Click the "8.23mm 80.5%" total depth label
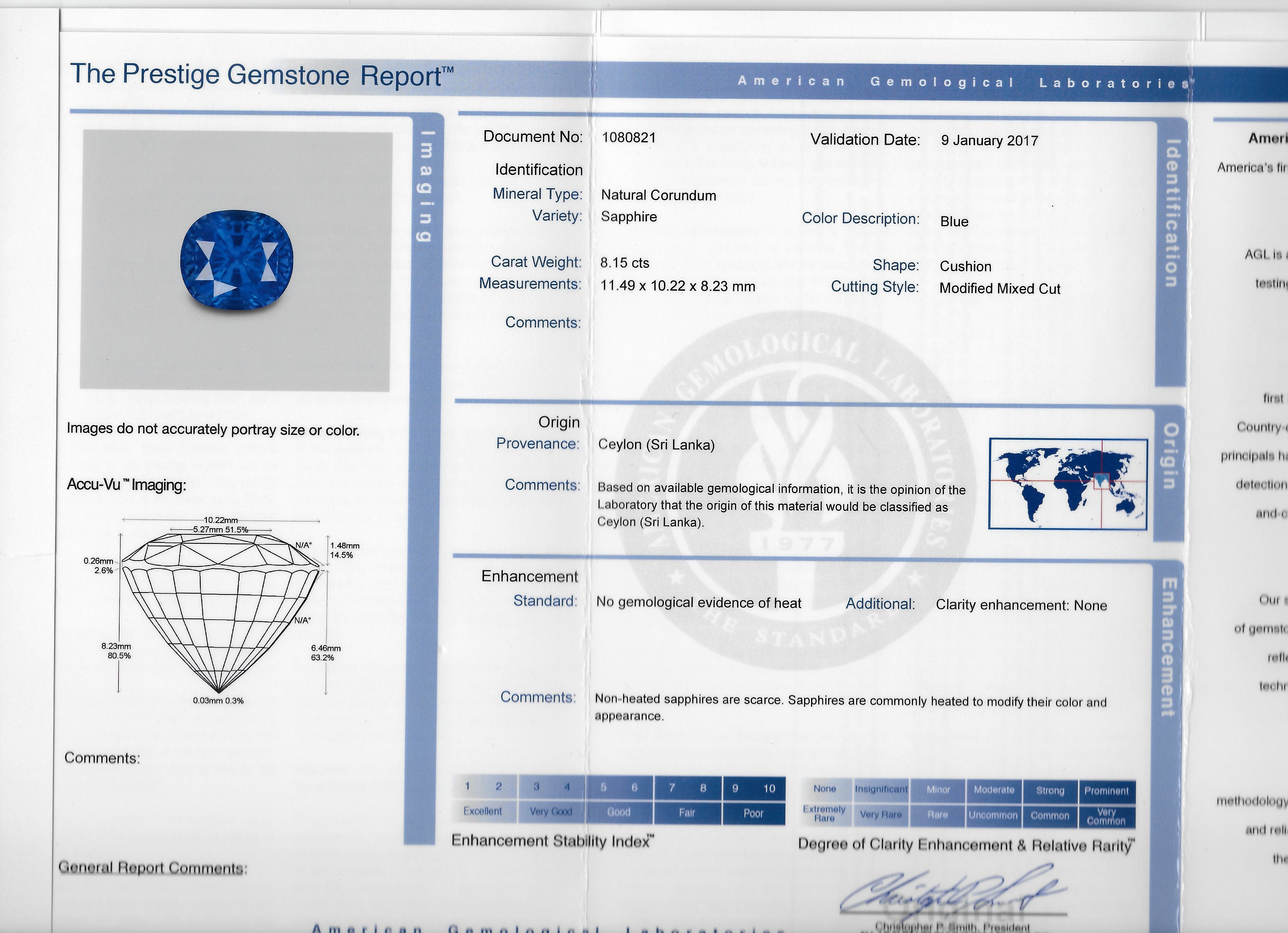 [116, 651]
